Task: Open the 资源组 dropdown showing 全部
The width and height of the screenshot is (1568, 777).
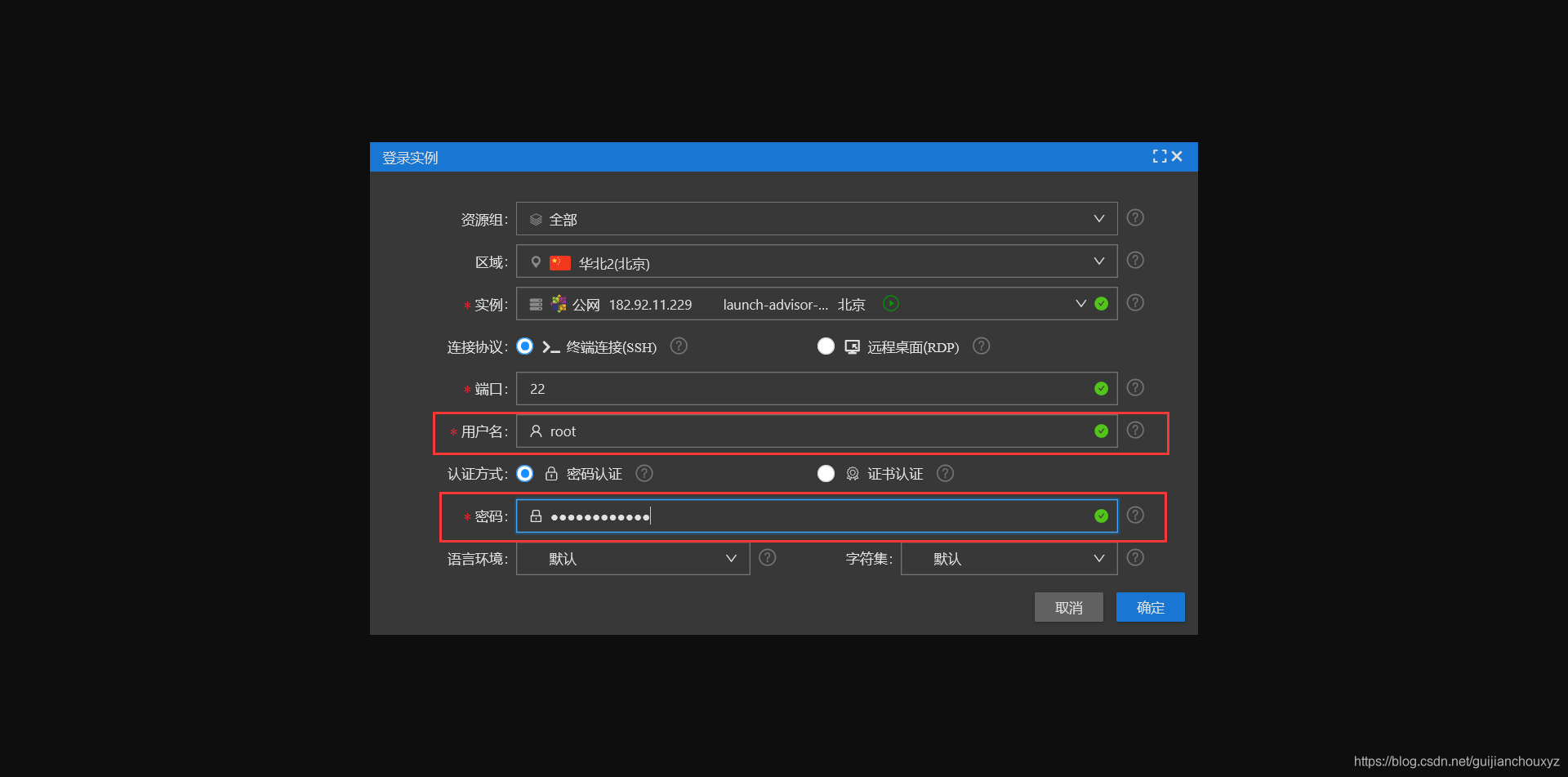Action: [817, 218]
